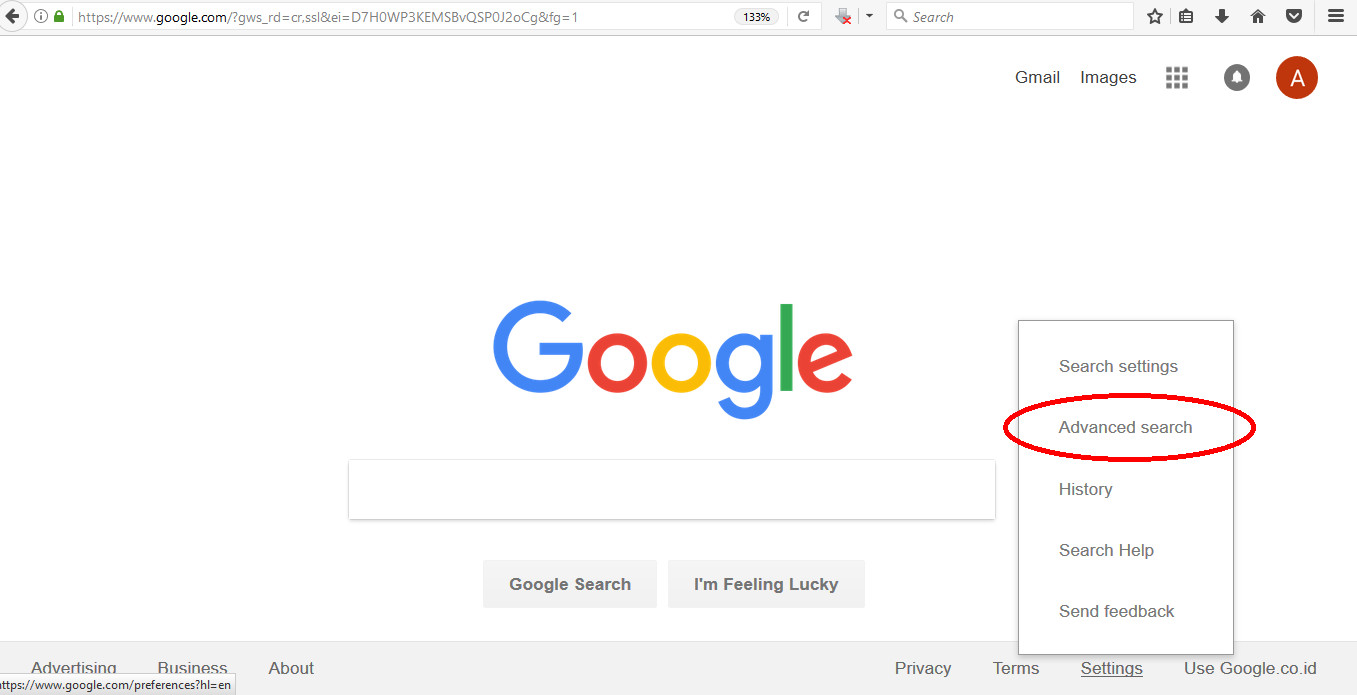This screenshot has height=695, width=1357.
Task: Open History from the settings menu
Action: pyautogui.click(x=1085, y=489)
